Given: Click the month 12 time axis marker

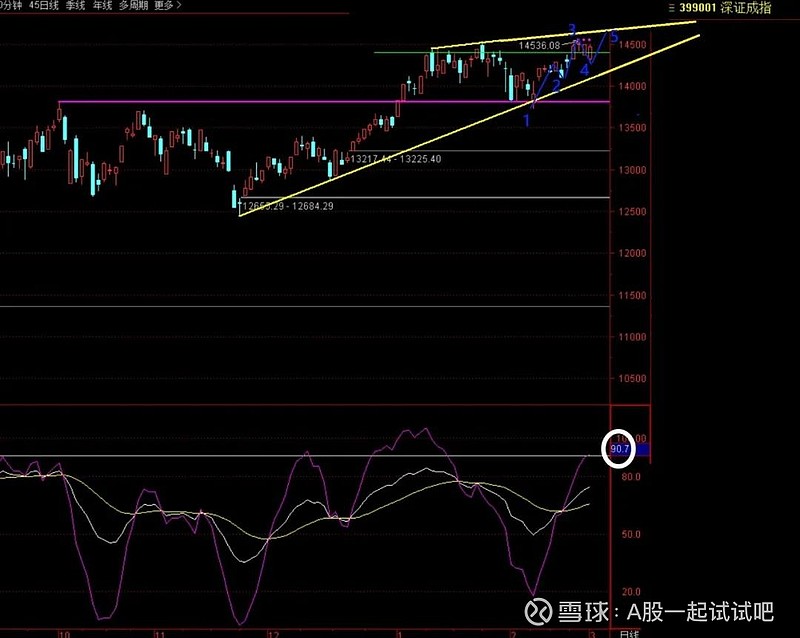Looking at the screenshot, I should click(x=274, y=634).
